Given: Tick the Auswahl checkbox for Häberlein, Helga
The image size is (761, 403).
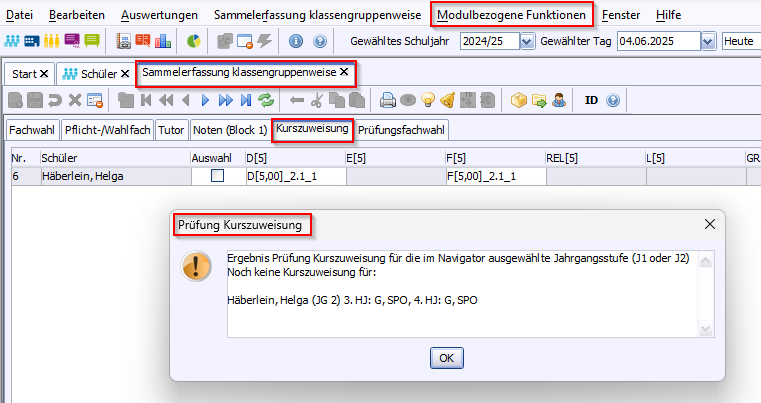Looking at the screenshot, I should (x=217, y=176).
